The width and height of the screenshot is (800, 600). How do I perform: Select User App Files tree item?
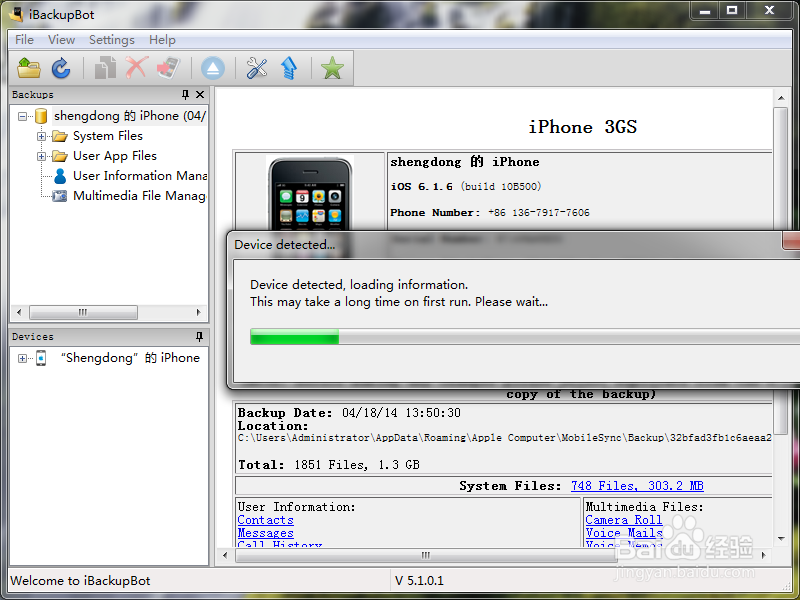[115, 156]
